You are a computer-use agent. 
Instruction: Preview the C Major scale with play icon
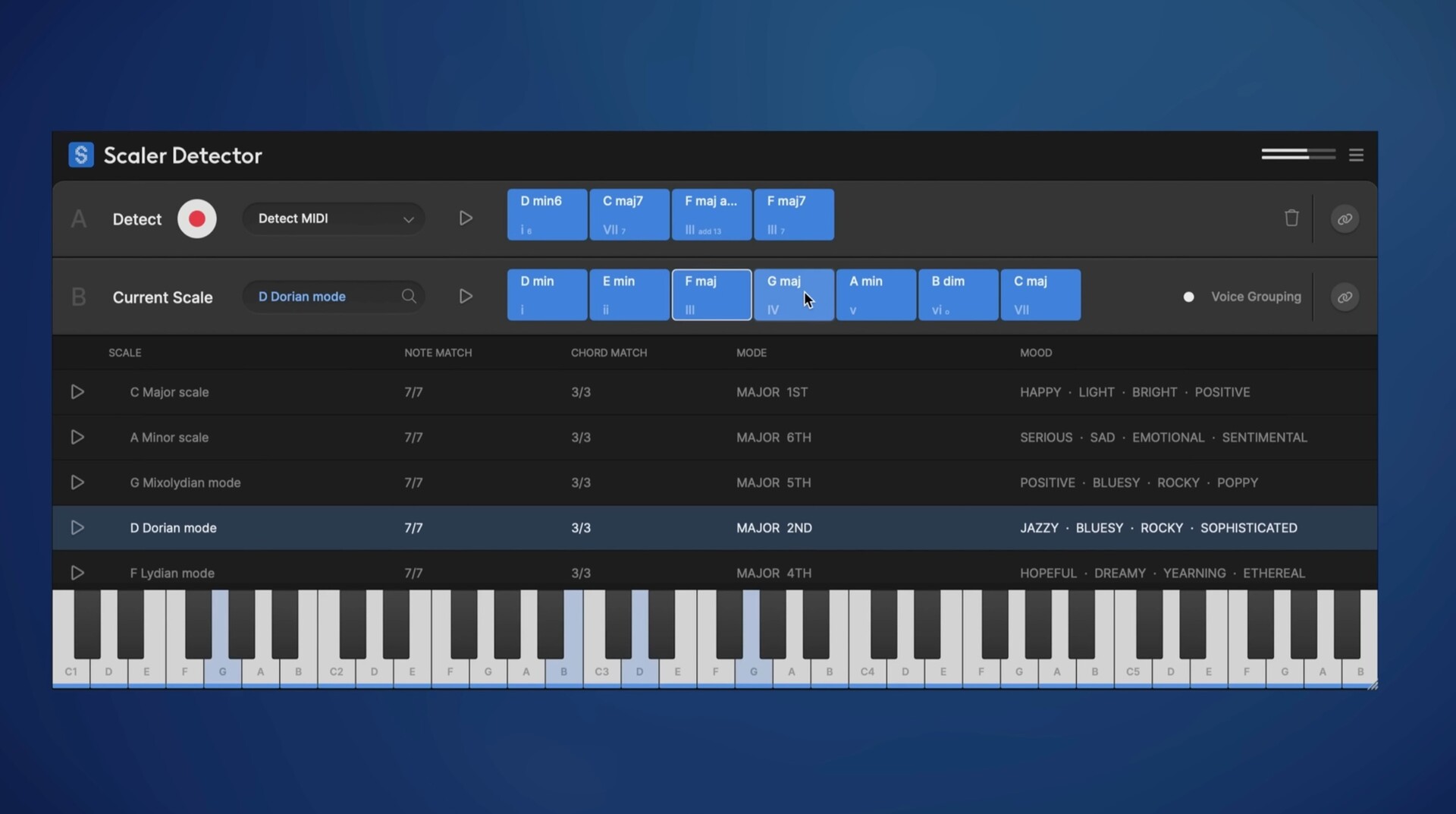[x=77, y=392]
